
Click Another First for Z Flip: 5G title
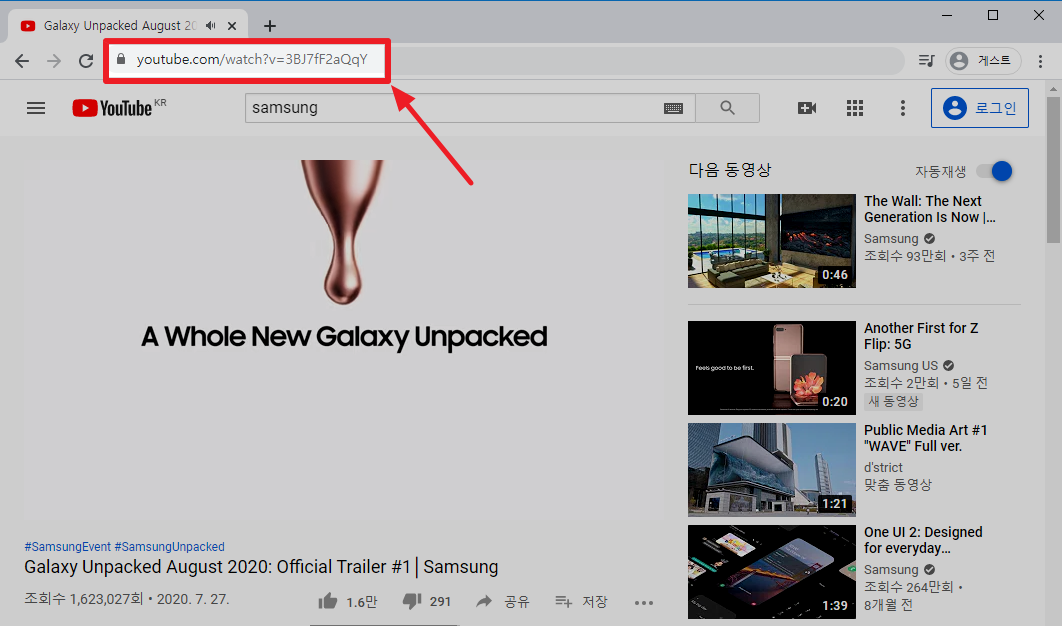[x=920, y=336]
